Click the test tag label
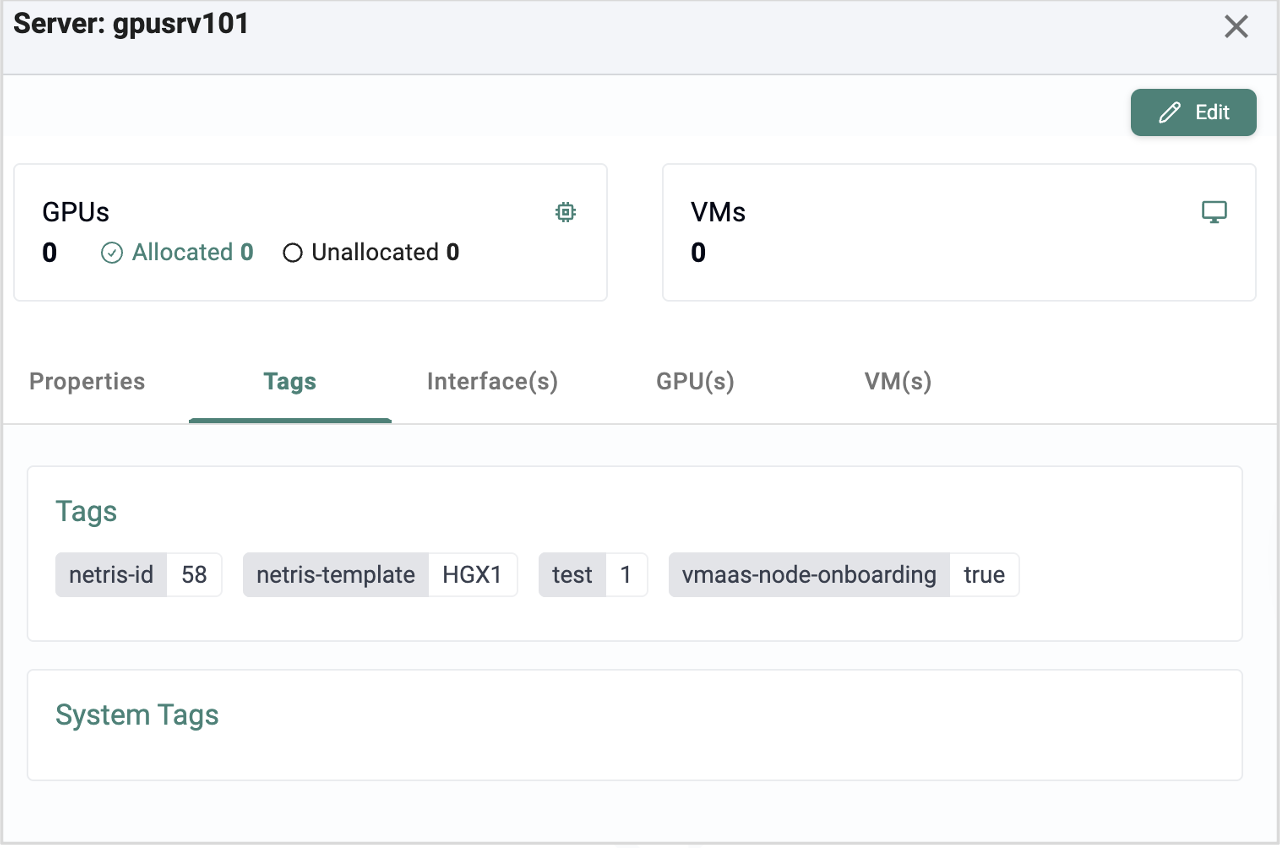The width and height of the screenshot is (1282, 848). click(x=572, y=575)
